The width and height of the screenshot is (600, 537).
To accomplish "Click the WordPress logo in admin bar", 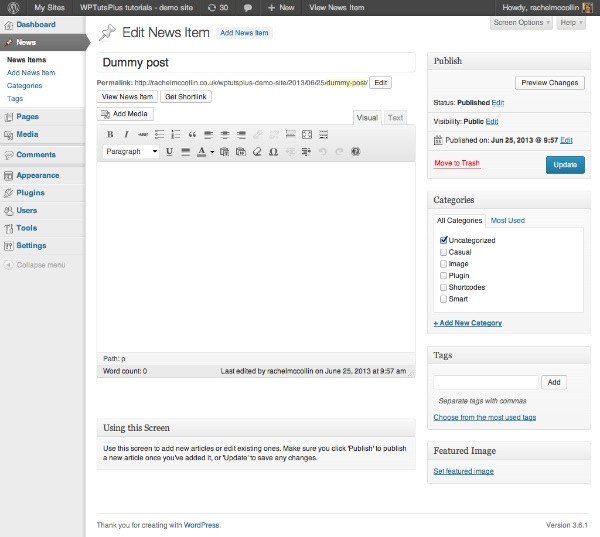I will [x=13, y=7].
